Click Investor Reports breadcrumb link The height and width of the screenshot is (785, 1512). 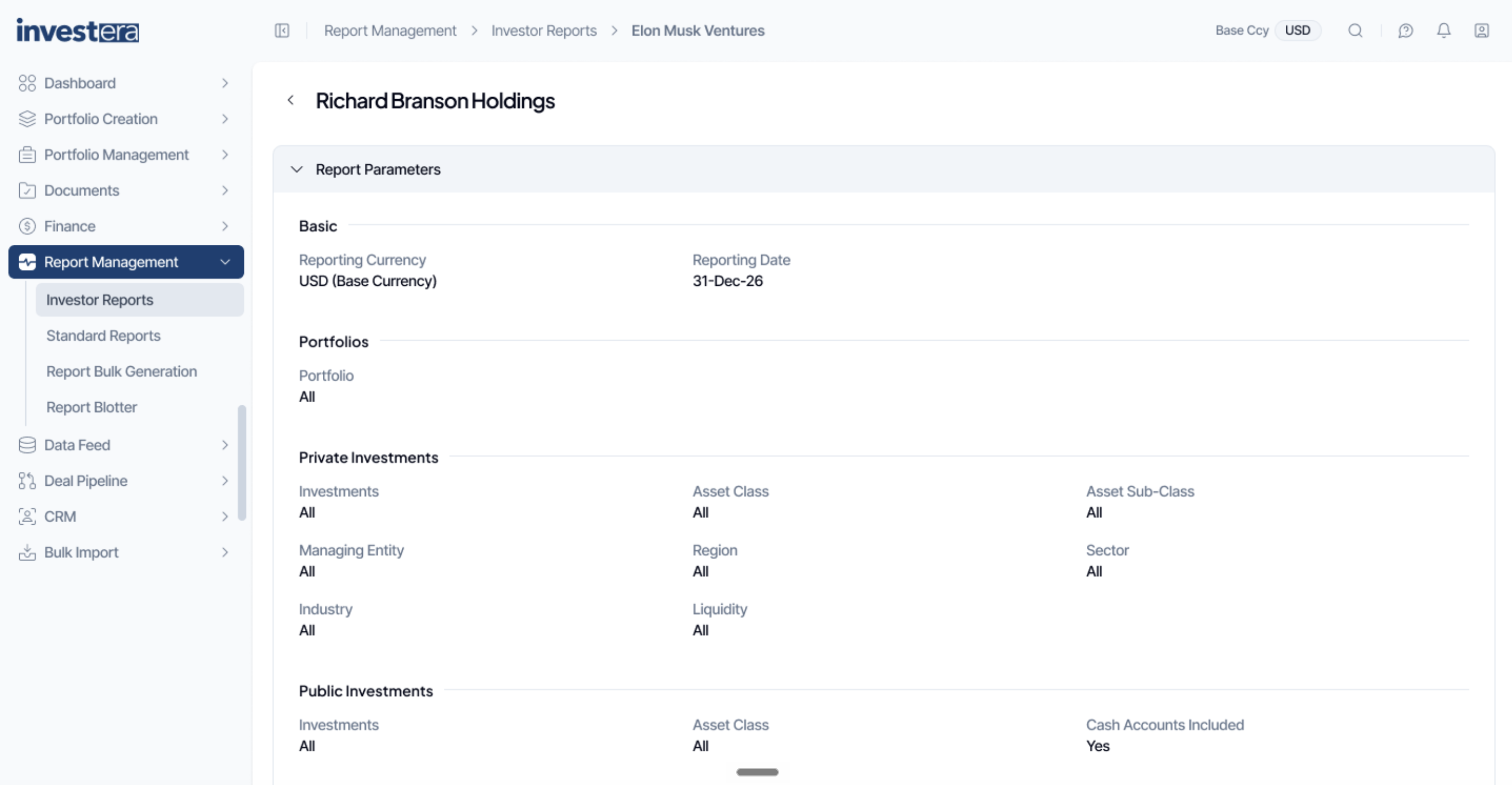coord(544,30)
